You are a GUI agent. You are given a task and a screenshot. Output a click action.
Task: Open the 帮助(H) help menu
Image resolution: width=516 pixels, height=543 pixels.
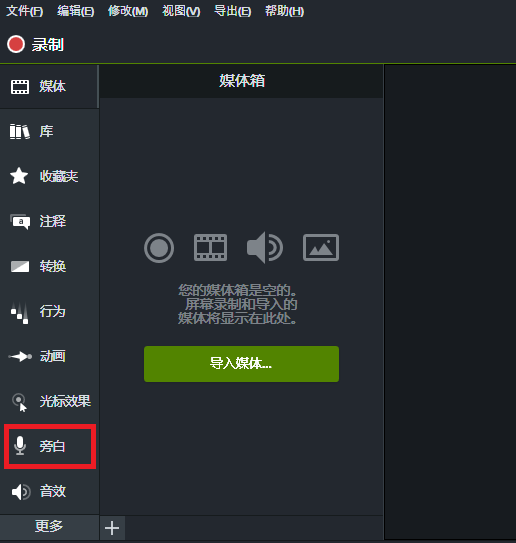(x=284, y=11)
